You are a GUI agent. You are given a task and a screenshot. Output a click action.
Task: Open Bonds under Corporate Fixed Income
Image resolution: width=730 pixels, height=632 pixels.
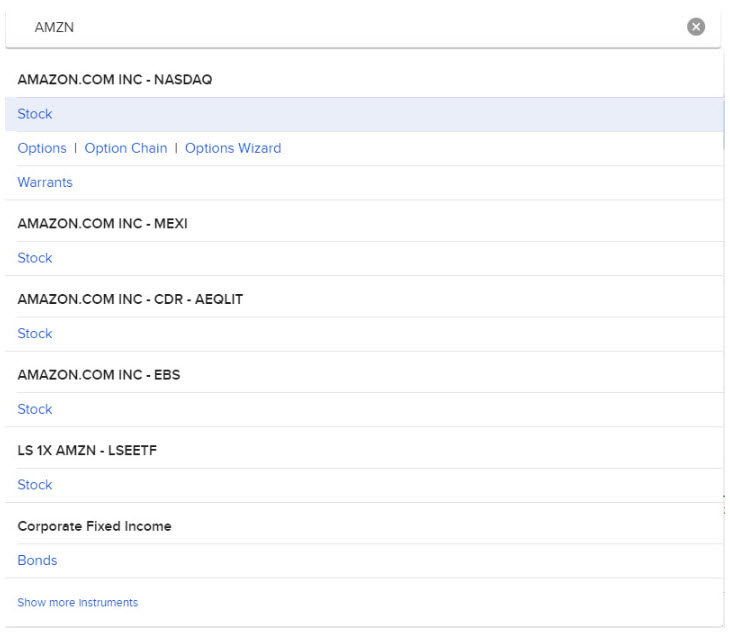point(37,560)
